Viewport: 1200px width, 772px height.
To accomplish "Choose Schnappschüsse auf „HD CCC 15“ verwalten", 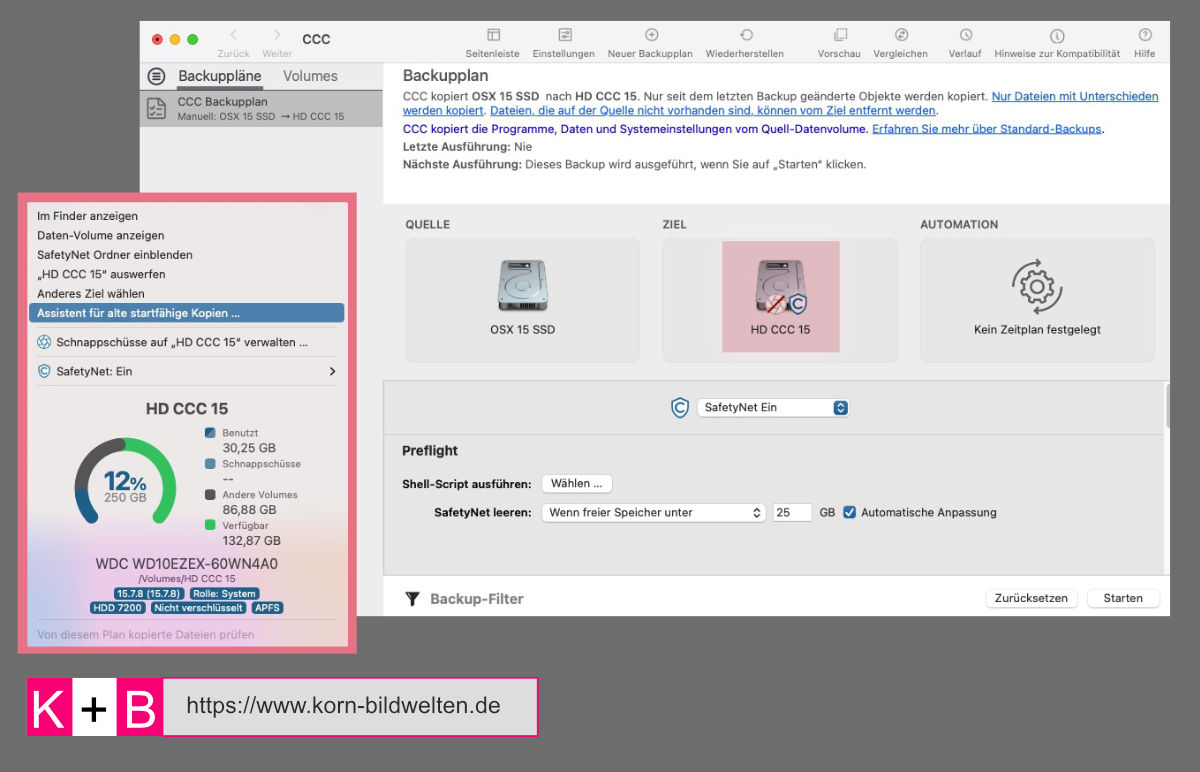I will (182, 342).
